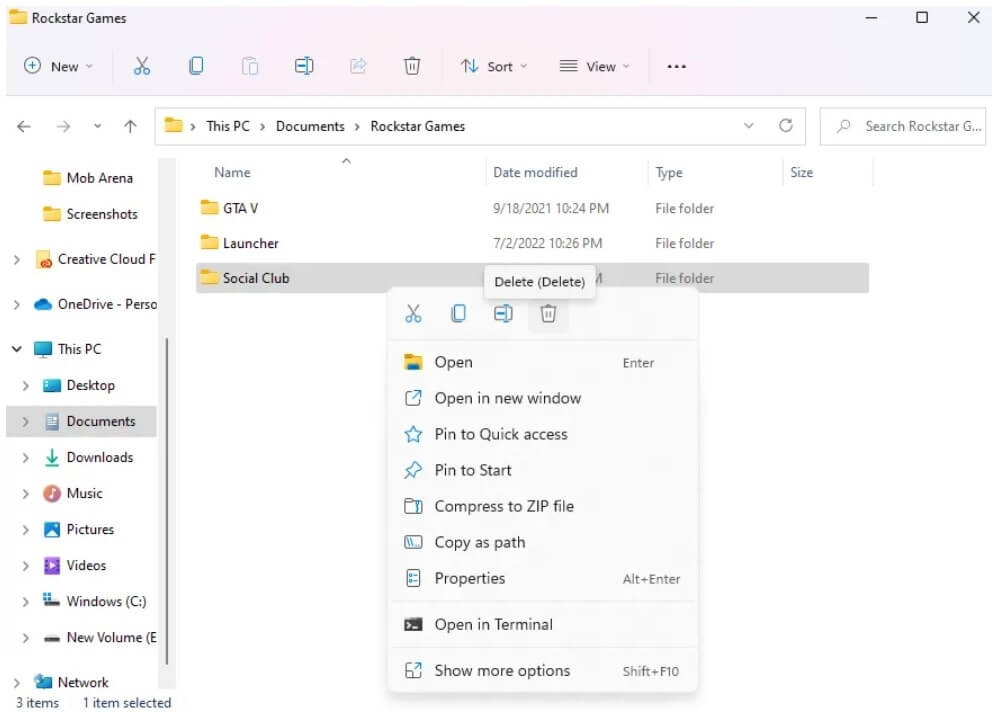Viewport: 994px width, 712px height.
Task: Select Pin to Start
Action: 542,470
